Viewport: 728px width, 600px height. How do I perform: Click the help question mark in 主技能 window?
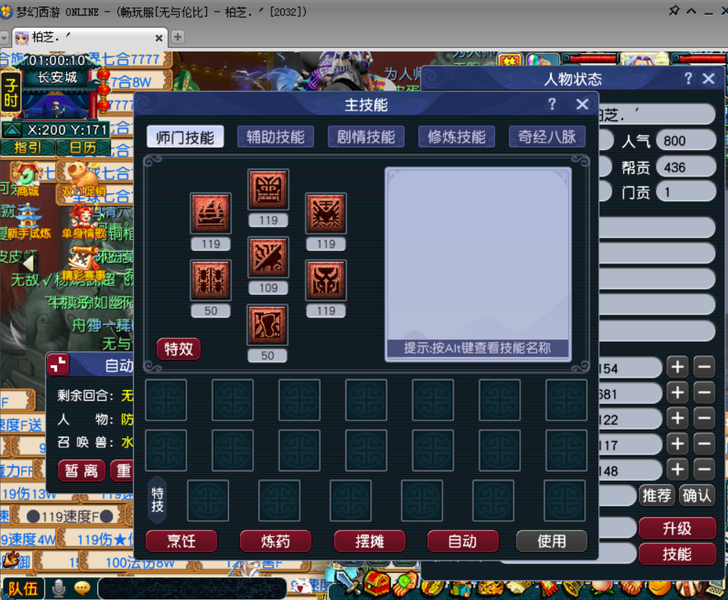click(552, 104)
